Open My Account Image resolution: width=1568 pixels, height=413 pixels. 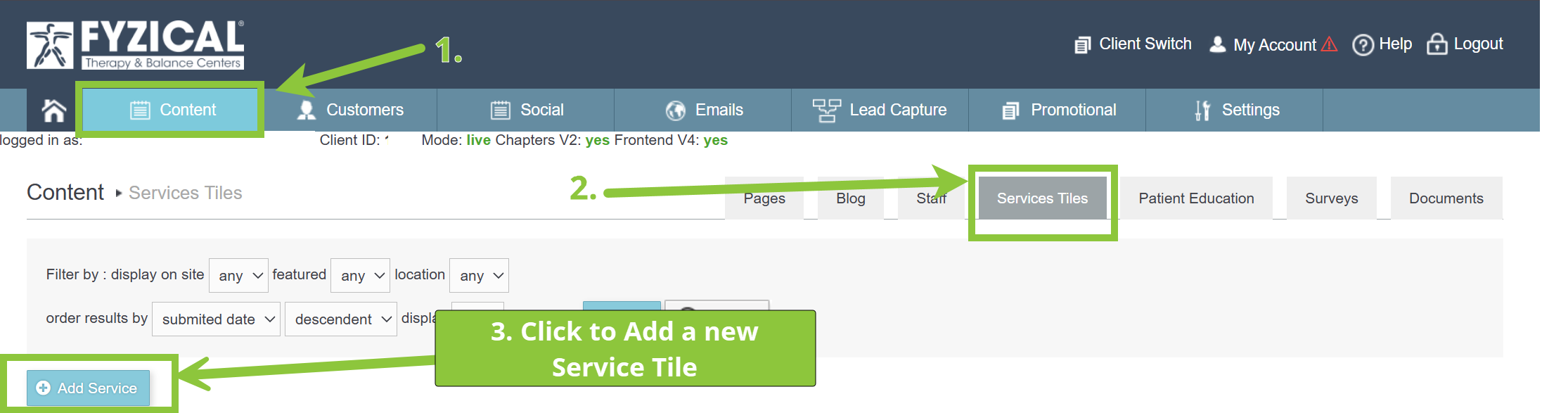click(1273, 44)
